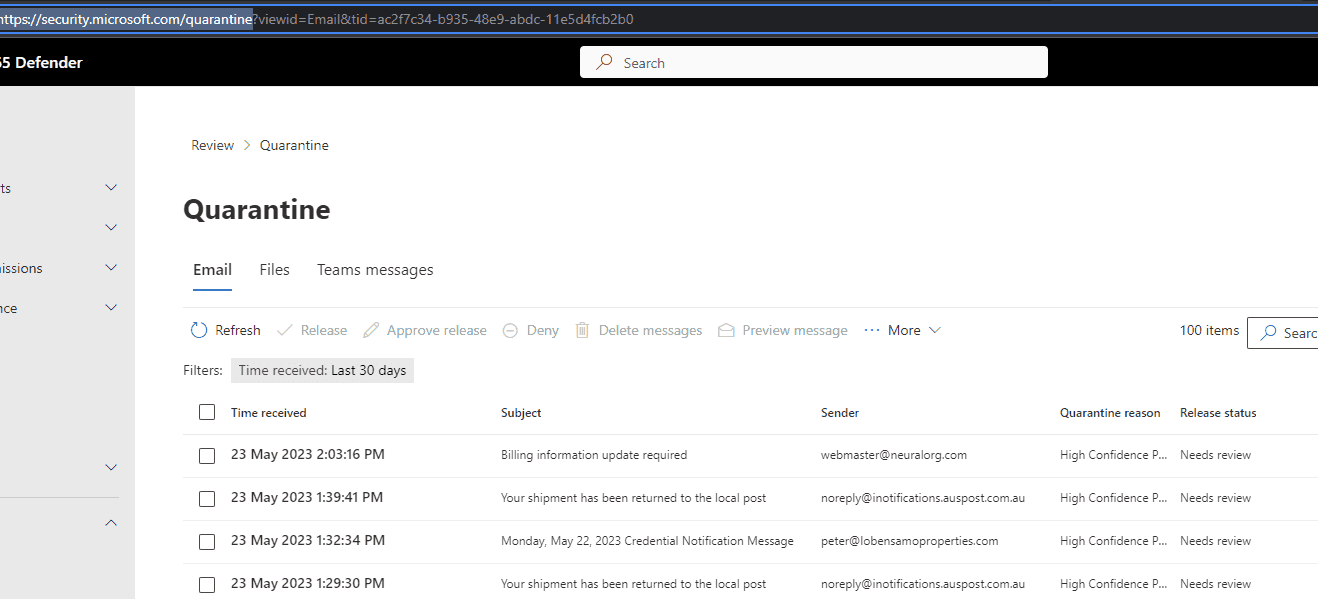Switch to the Files tab
The width and height of the screenshot is (1318, 599).
[x=274, y=270]
